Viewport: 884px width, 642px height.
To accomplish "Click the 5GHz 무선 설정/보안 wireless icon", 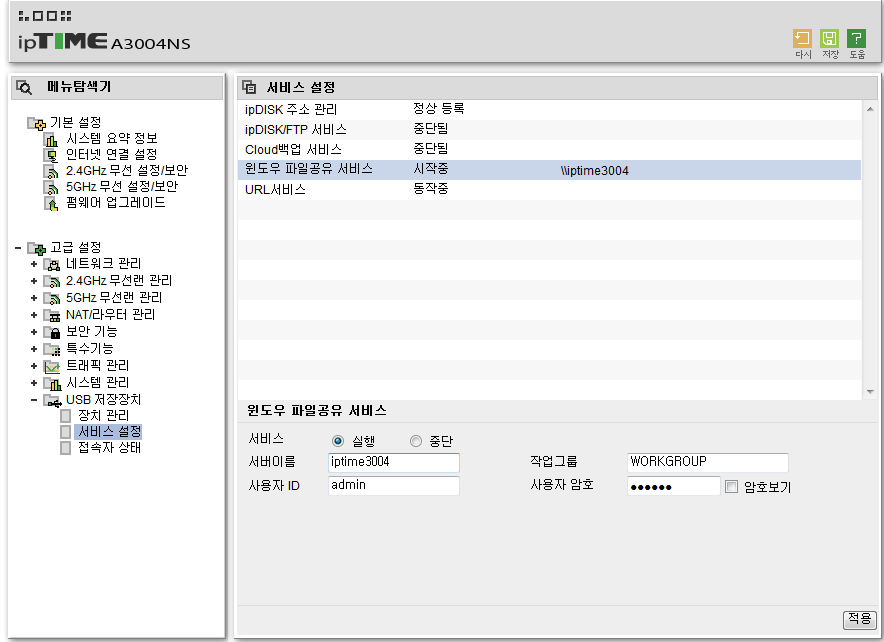I will coord(51,187).
